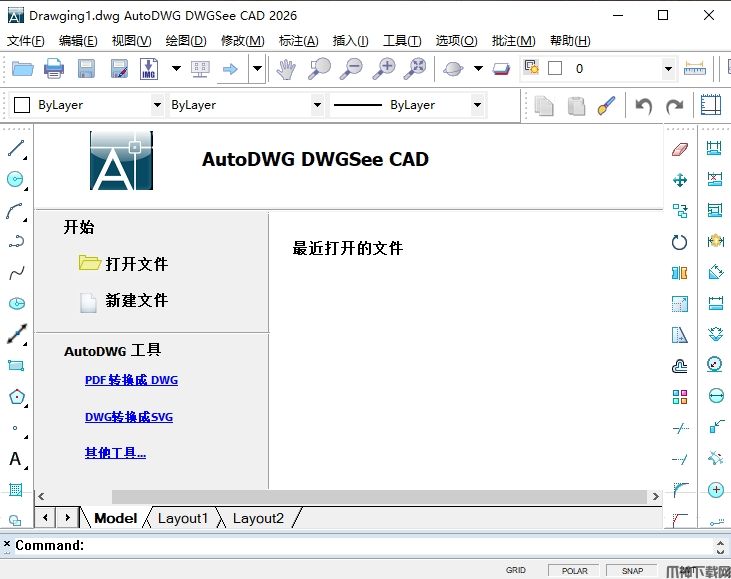Screen dimensions: 731x579
Task: Select the Text tool
Action: click(x=15, y=459)
